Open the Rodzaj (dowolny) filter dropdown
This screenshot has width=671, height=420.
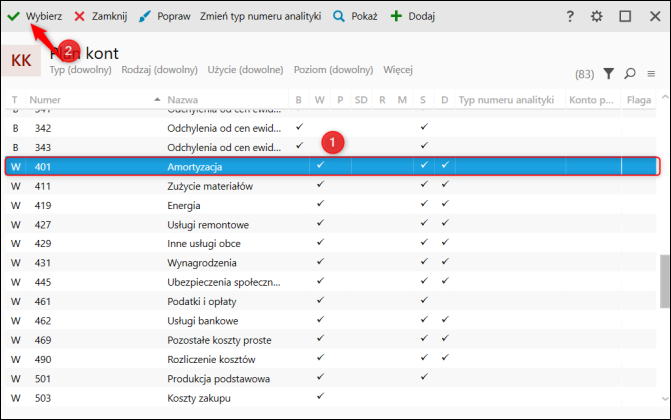160,70
